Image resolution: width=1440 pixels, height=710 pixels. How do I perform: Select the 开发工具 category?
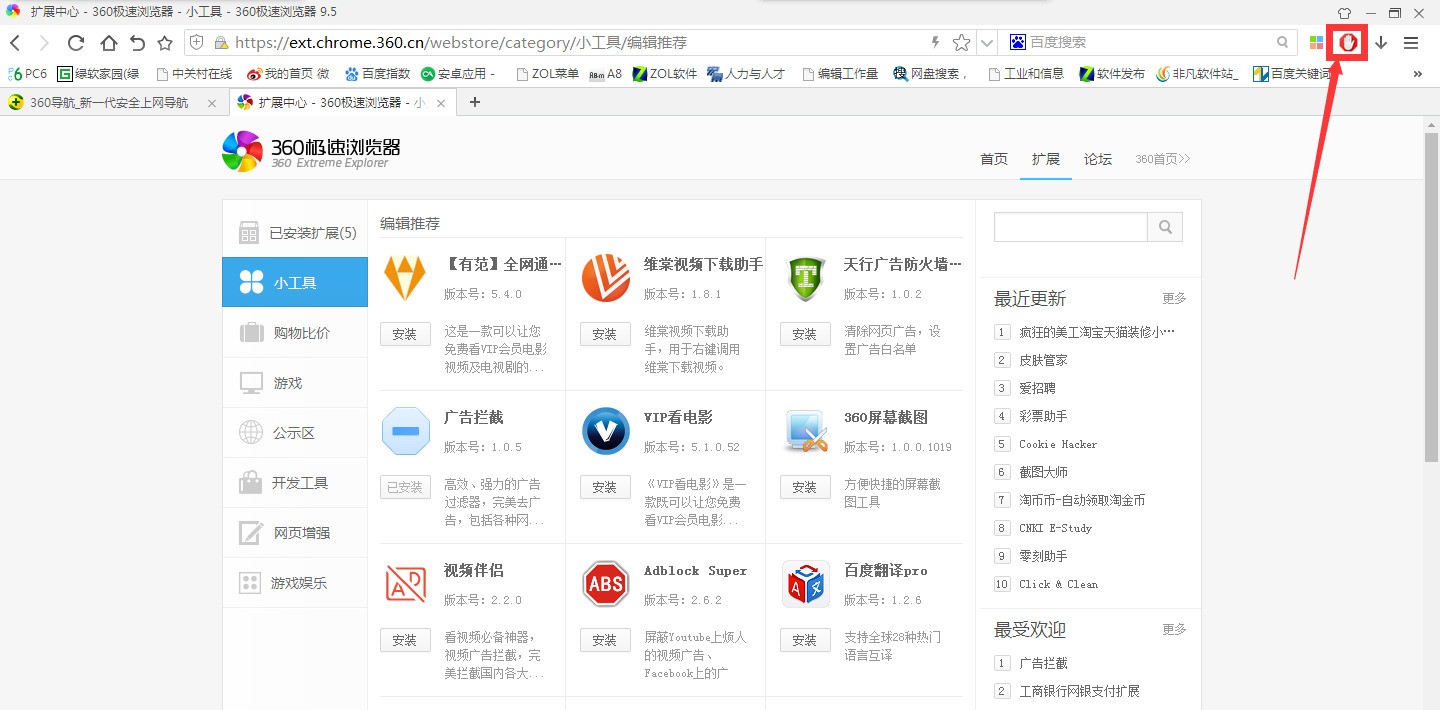pyautogui.click(x=295, y=483)
